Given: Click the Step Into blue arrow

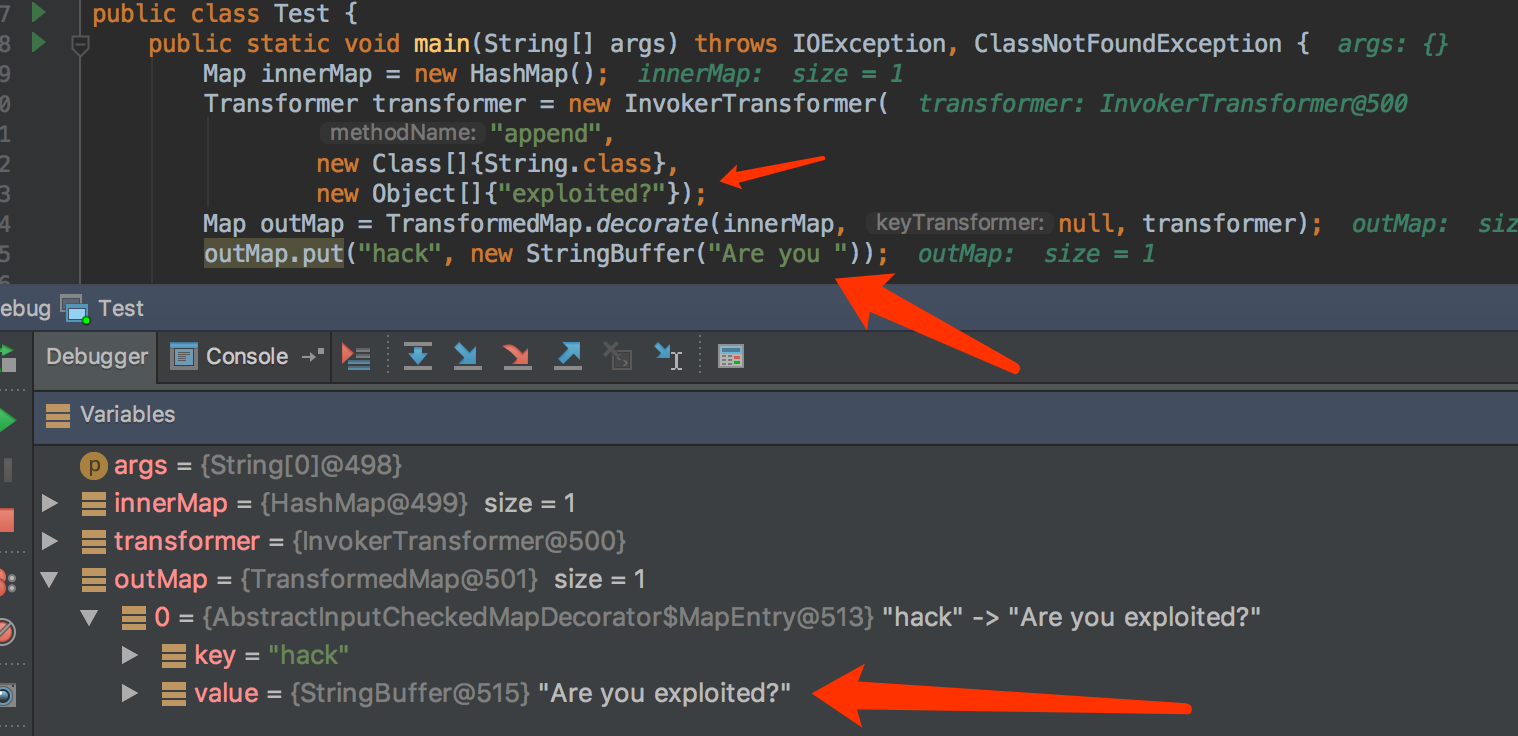Looking at the screenshot, I should click(x=467, y=356).
